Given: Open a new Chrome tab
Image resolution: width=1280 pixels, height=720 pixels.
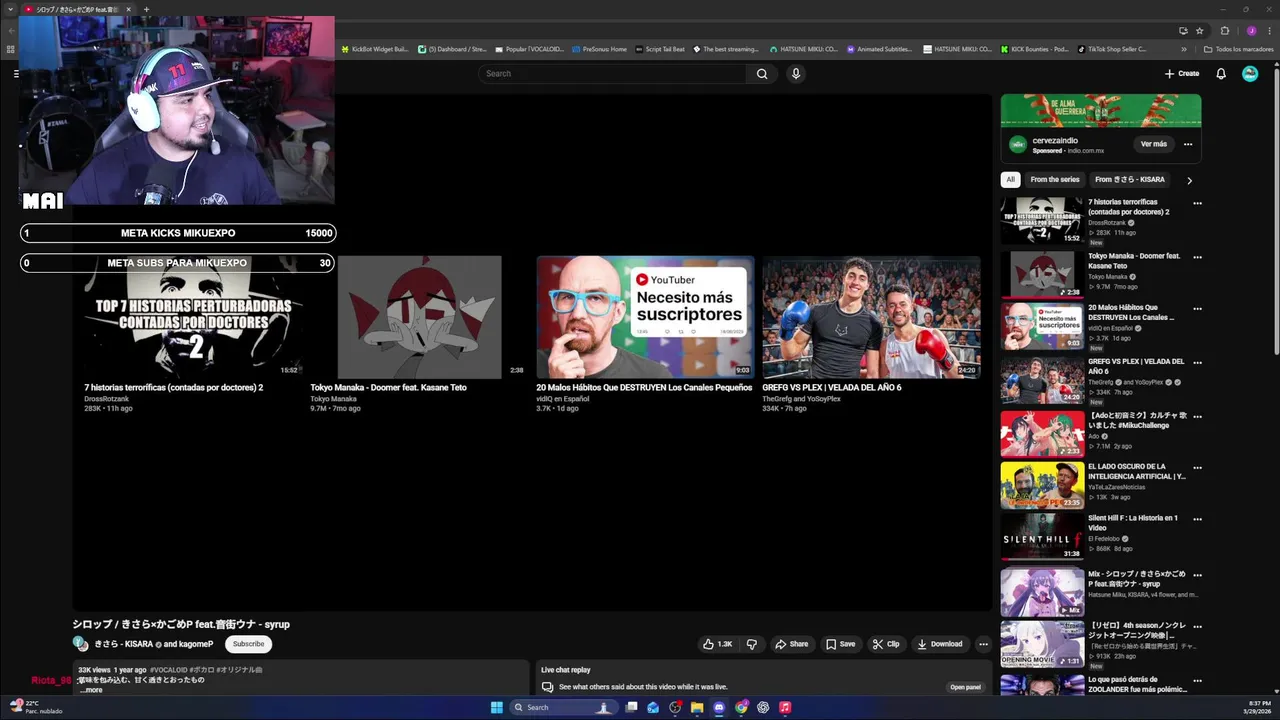Looking at the screenshot, I should [146, 9].
